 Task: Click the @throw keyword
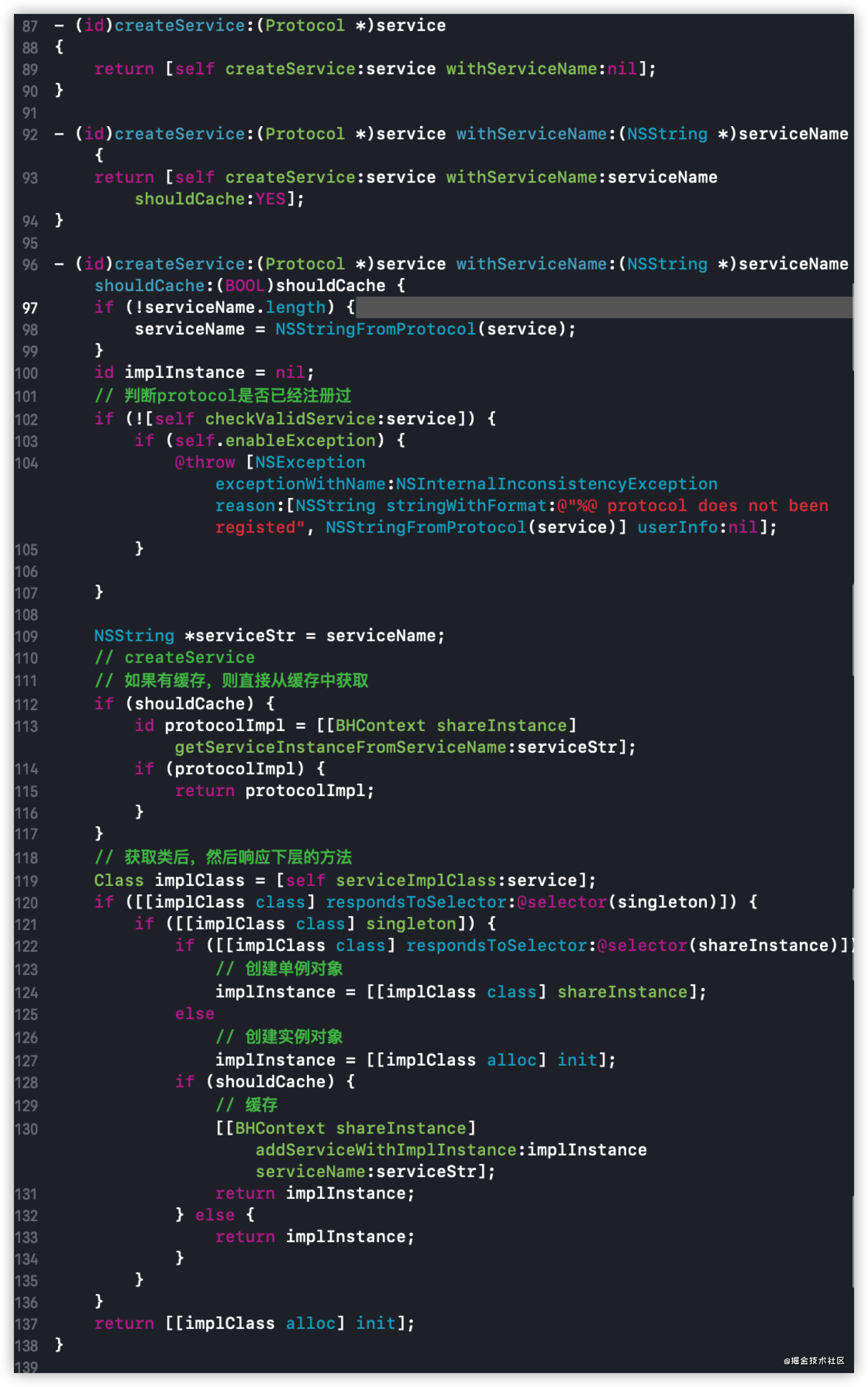coord(205,462)
